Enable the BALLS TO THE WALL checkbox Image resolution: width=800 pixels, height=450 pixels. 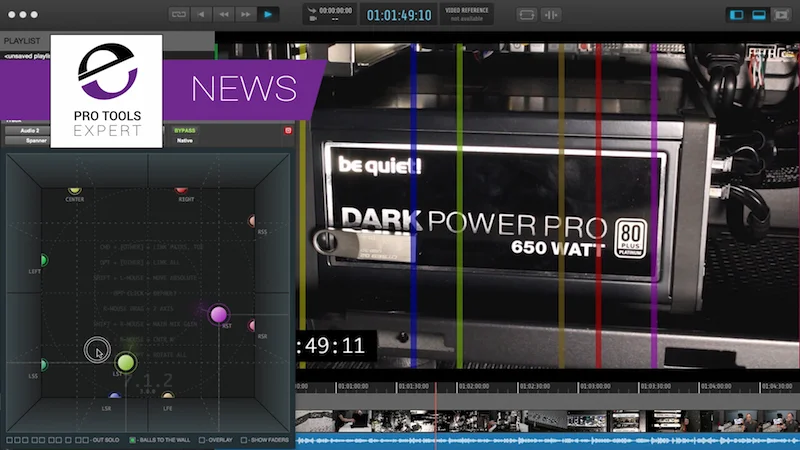pos(133,440)
